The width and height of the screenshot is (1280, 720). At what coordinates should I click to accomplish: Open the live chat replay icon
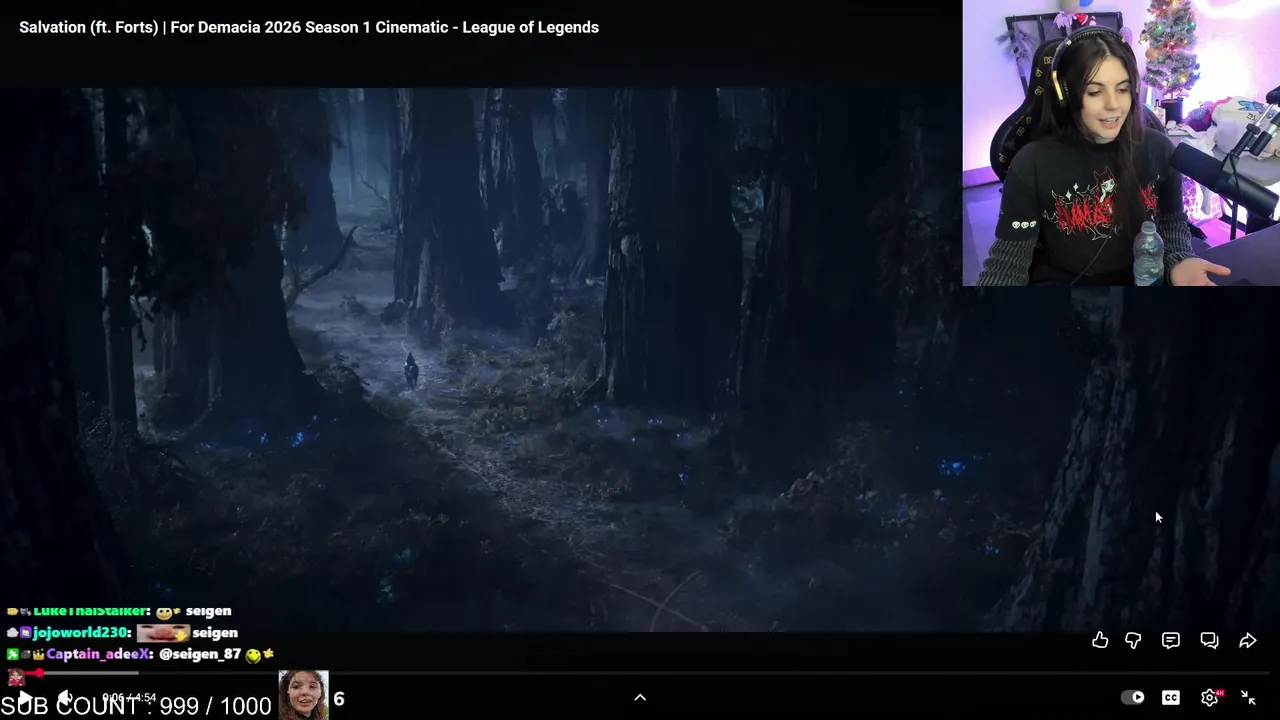[1209, 640]
